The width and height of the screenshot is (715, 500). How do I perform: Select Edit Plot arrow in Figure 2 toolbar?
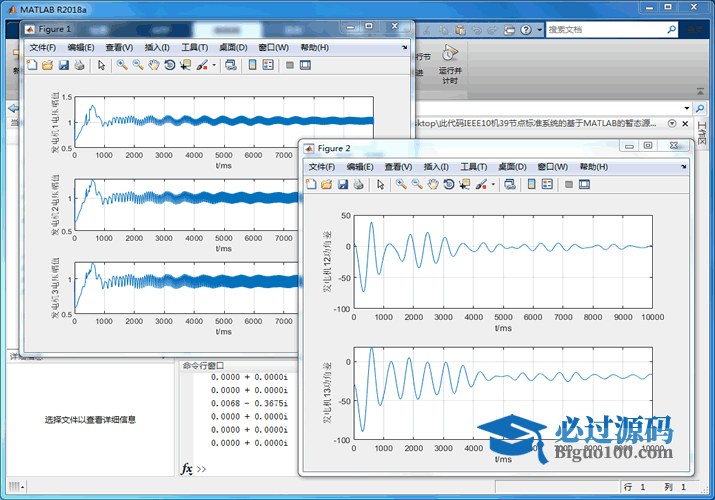[380, 184]
